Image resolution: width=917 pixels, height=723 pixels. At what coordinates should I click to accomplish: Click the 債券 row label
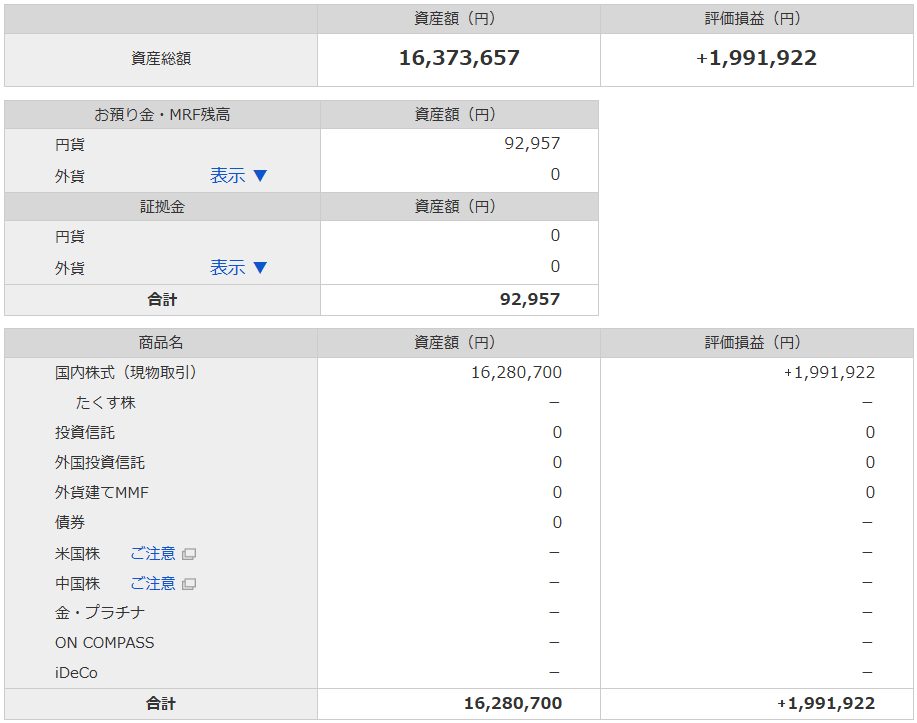click(70, 523)
